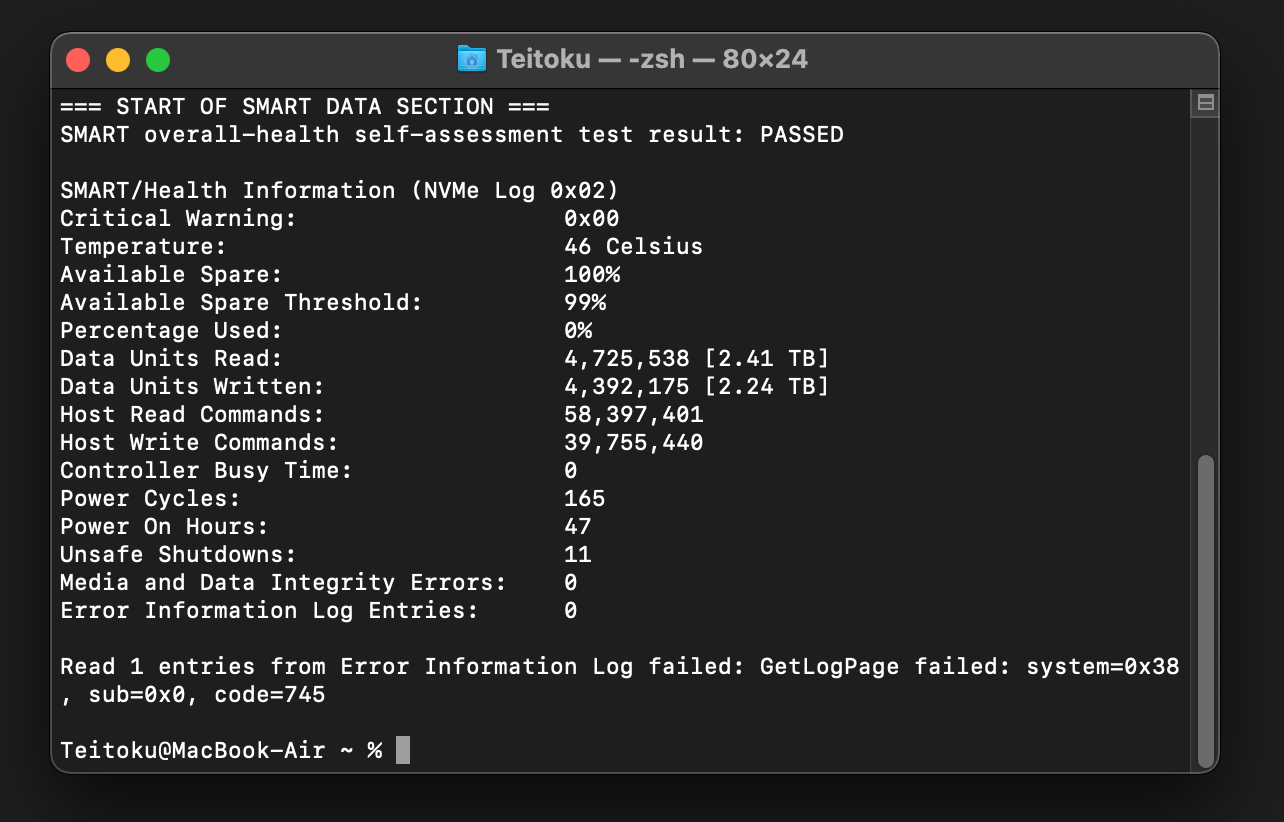Click the "Available Spare Threshold:" label

click(241, 302)
